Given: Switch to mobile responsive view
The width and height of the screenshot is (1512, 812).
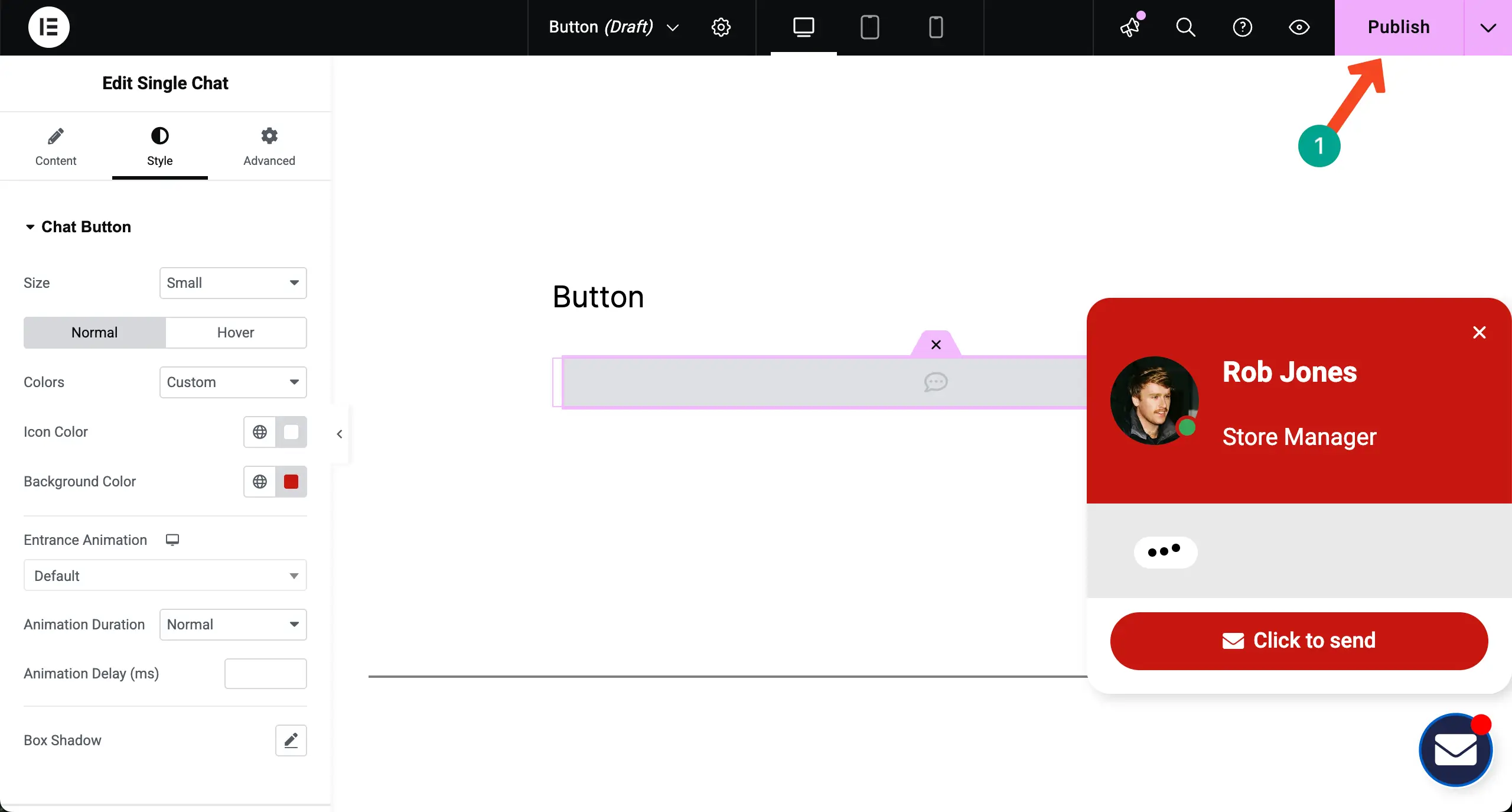Looking at the screenshot, I should tap(936, 27).
